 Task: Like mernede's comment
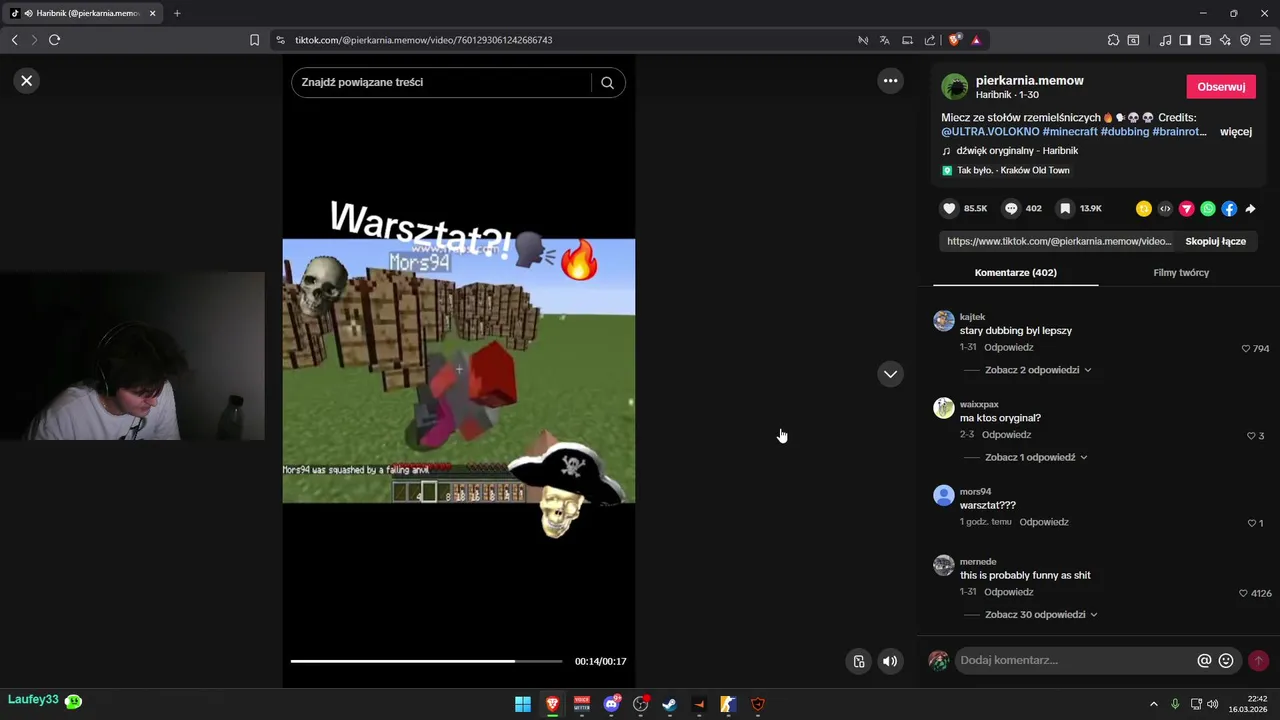point(1244,593)
